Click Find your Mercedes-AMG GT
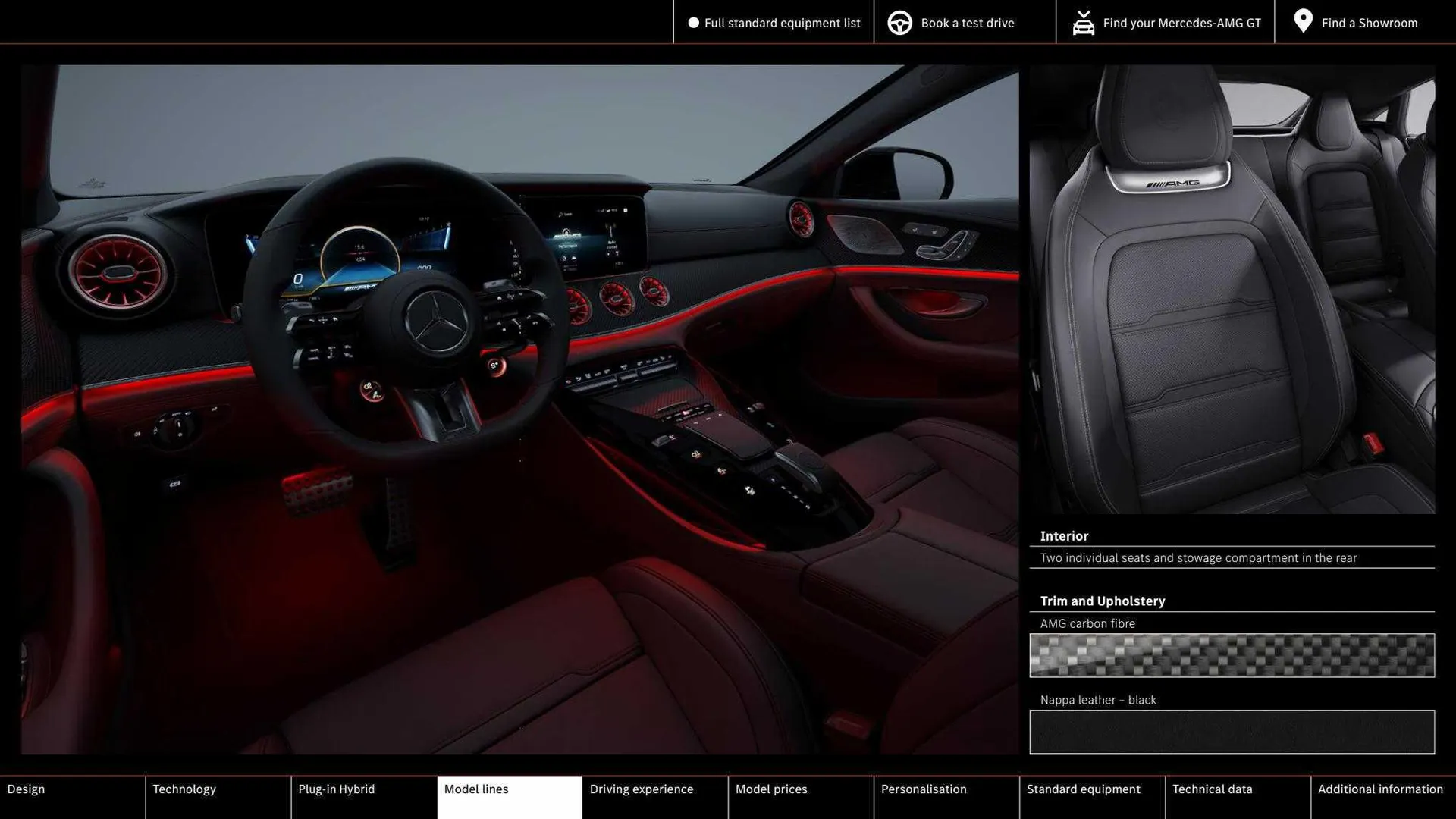This screenshot has height=819, width=1456. [1181, 23]
